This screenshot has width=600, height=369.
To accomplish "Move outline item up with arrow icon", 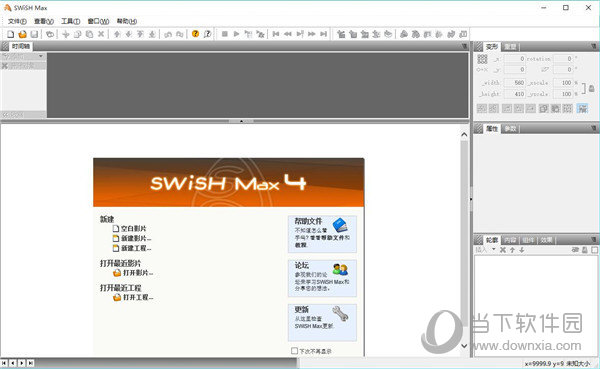I will [x=512, y=250].
